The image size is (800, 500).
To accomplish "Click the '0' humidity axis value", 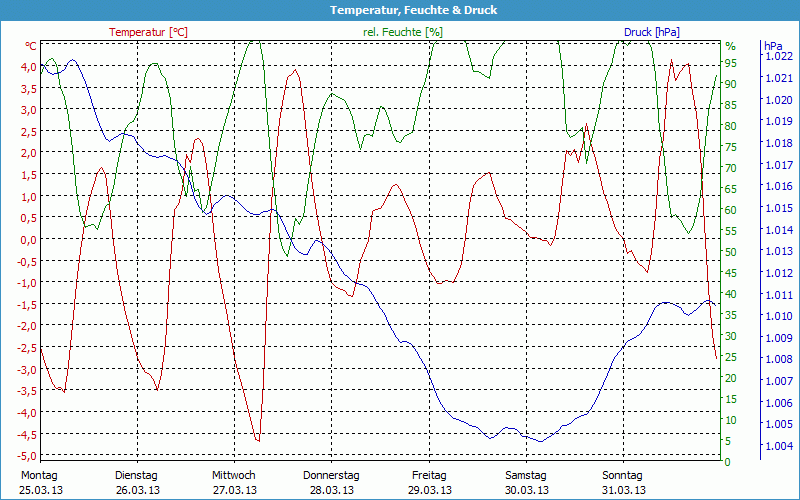I will click(728, 462).
